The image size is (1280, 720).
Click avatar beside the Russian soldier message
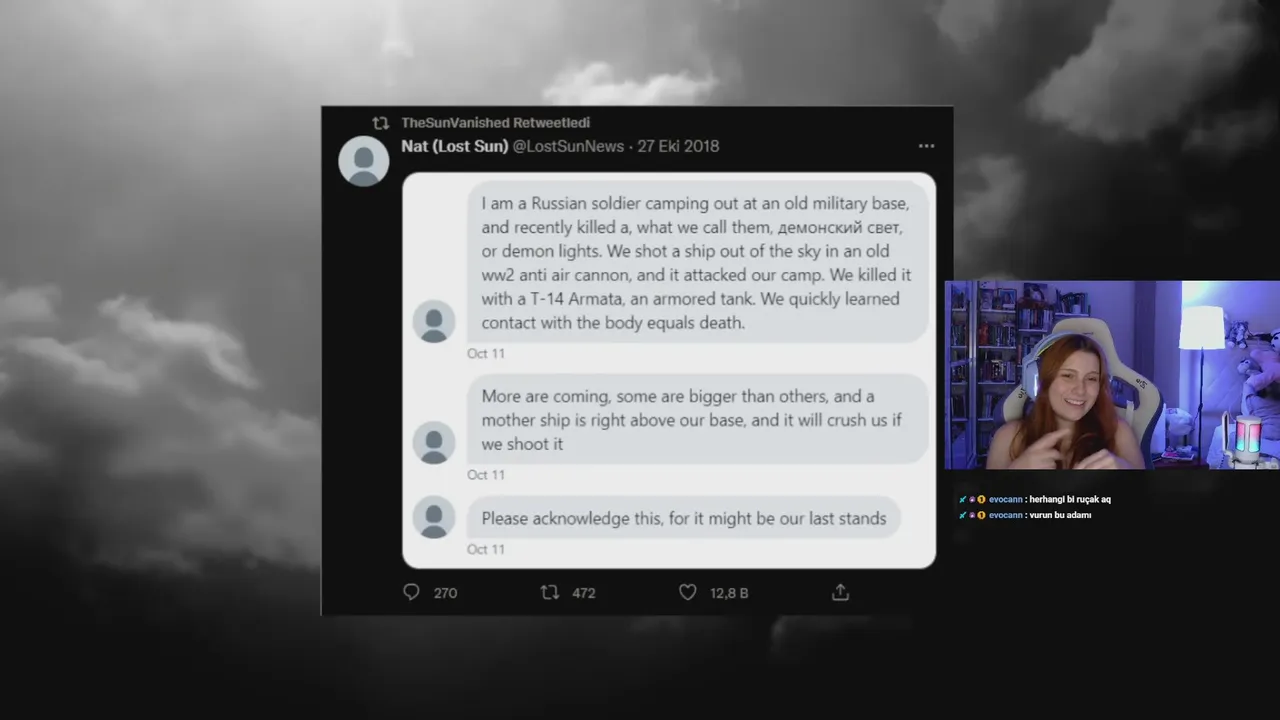pyautogui.click(x=434, y=322)
